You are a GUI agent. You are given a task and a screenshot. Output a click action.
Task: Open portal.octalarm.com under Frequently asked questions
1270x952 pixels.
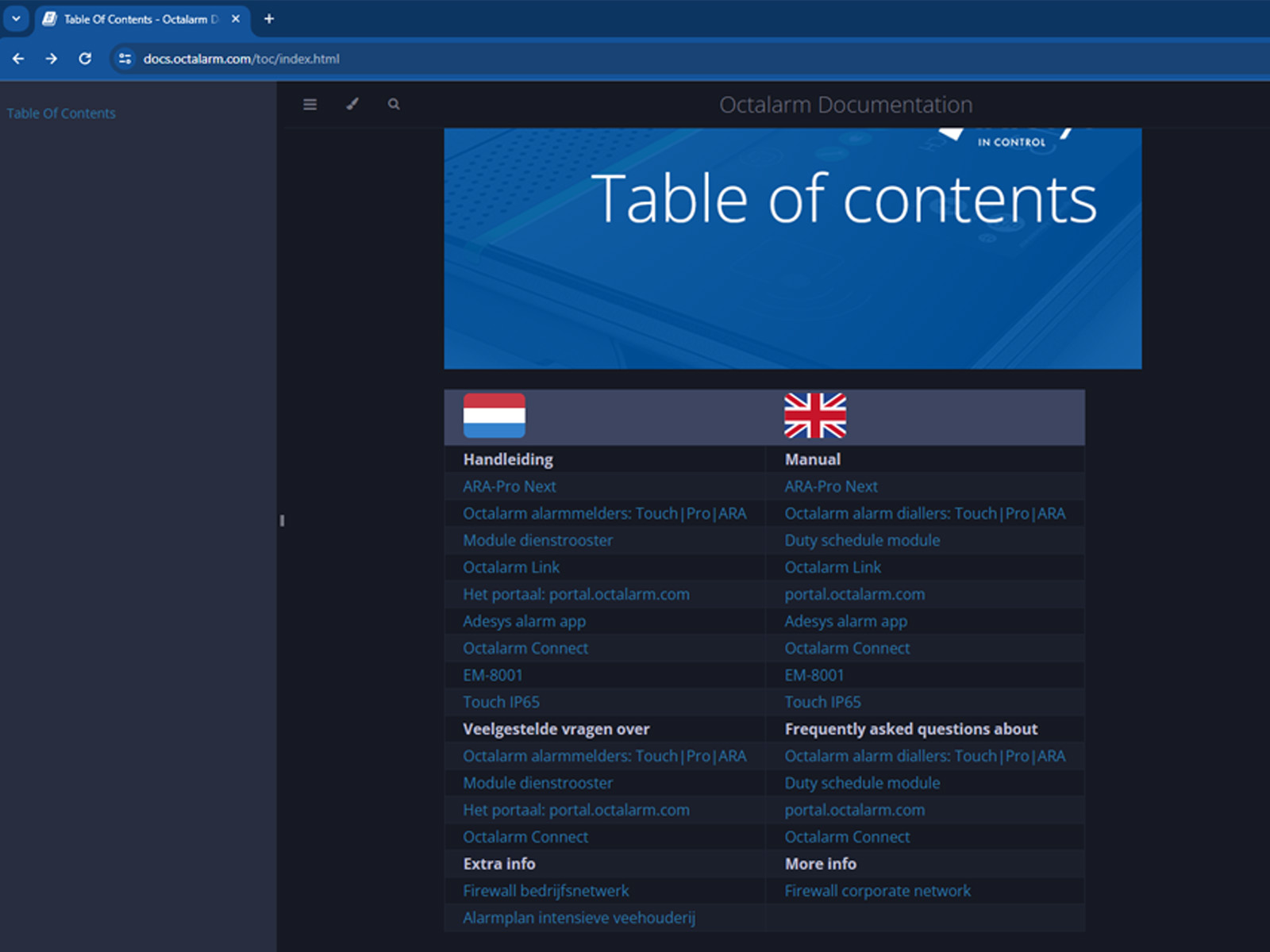pos(855,810)
